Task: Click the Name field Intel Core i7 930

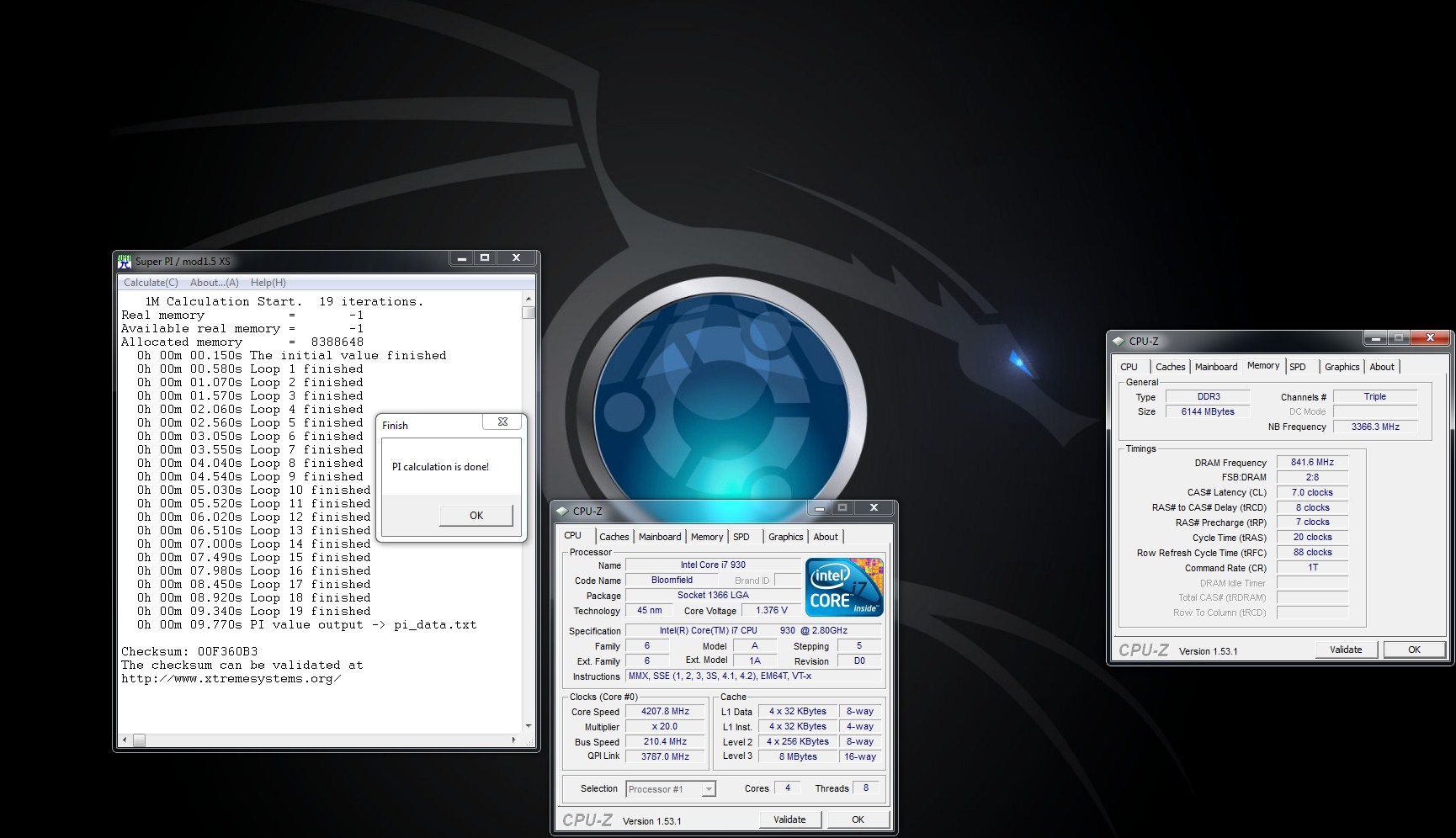Action: (x=713, y=565)
